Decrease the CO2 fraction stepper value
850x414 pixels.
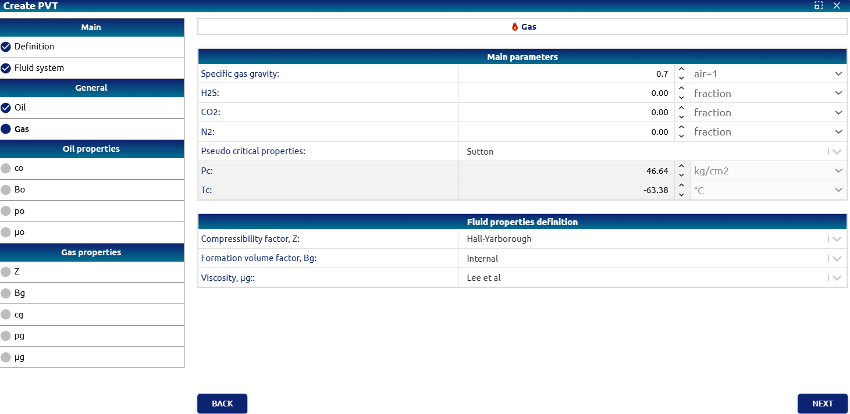click(x=681, y=116)
